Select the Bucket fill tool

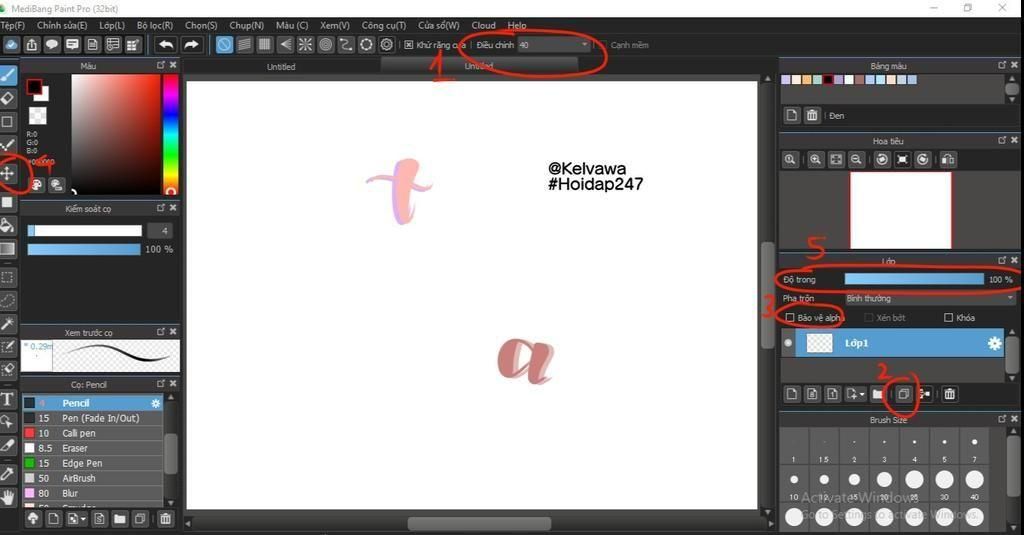8,225
